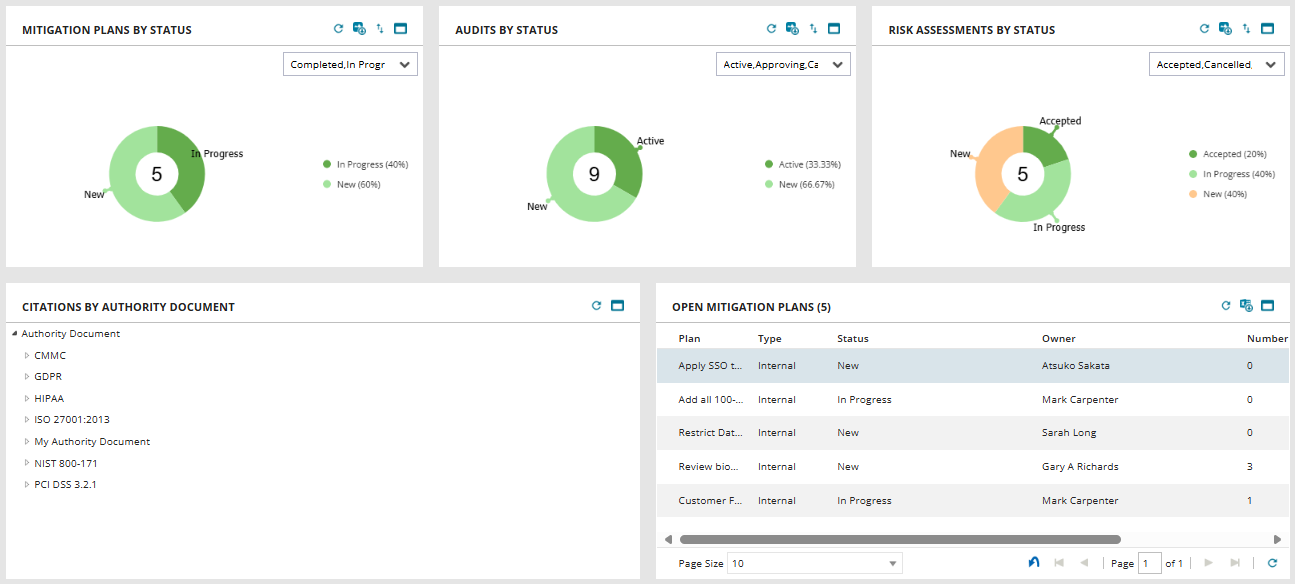Sort the Risk Assessments by Status chart
The image size is (1295, 584).
pos(1246,29)
